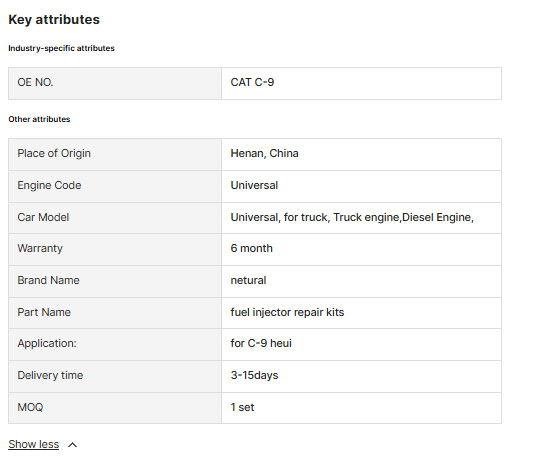Click the Brand Name netural value
This screenshot has height=465, width=546.
point(248,280)
